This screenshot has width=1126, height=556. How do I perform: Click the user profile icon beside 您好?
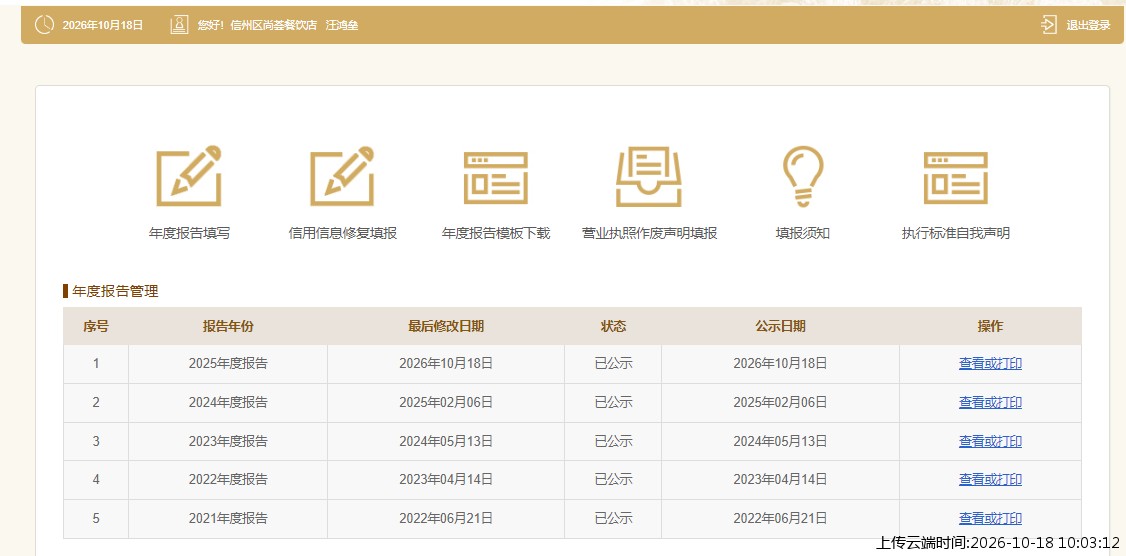179,24
